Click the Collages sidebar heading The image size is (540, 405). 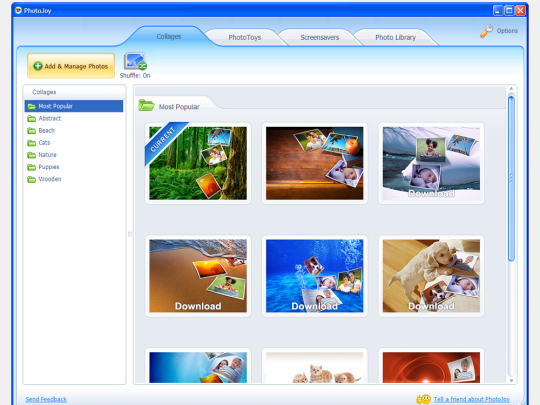coord(44,92)
